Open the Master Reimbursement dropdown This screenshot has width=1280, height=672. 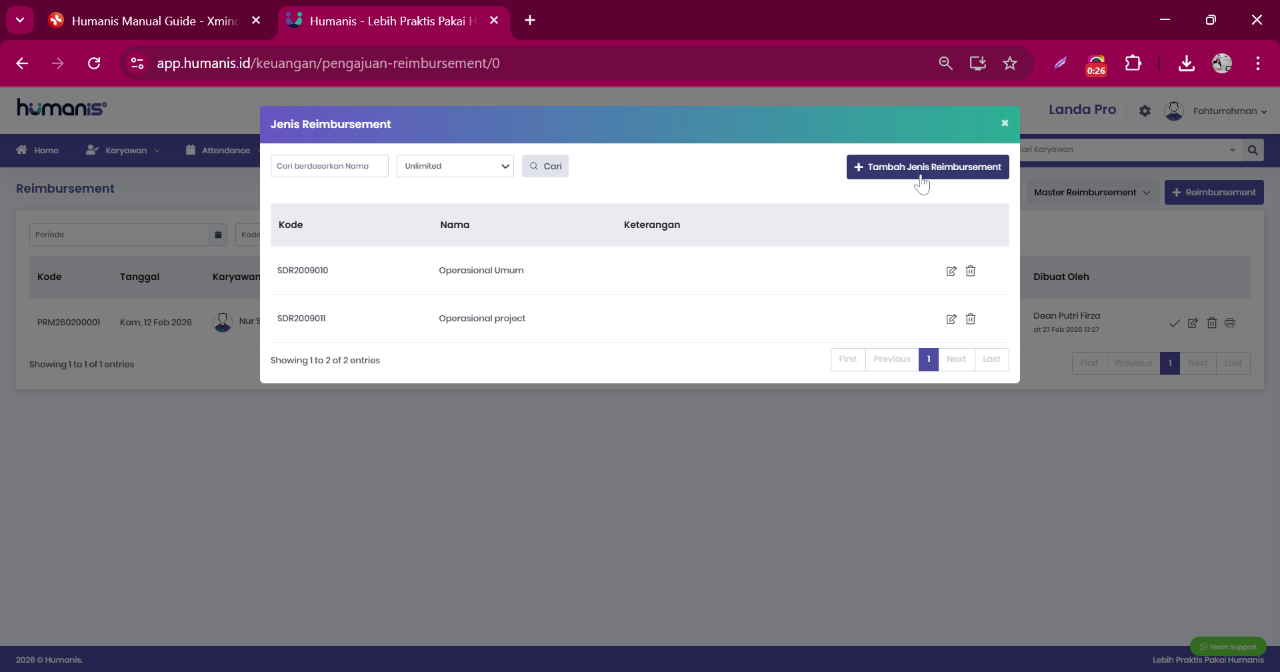pos(1092,192)
